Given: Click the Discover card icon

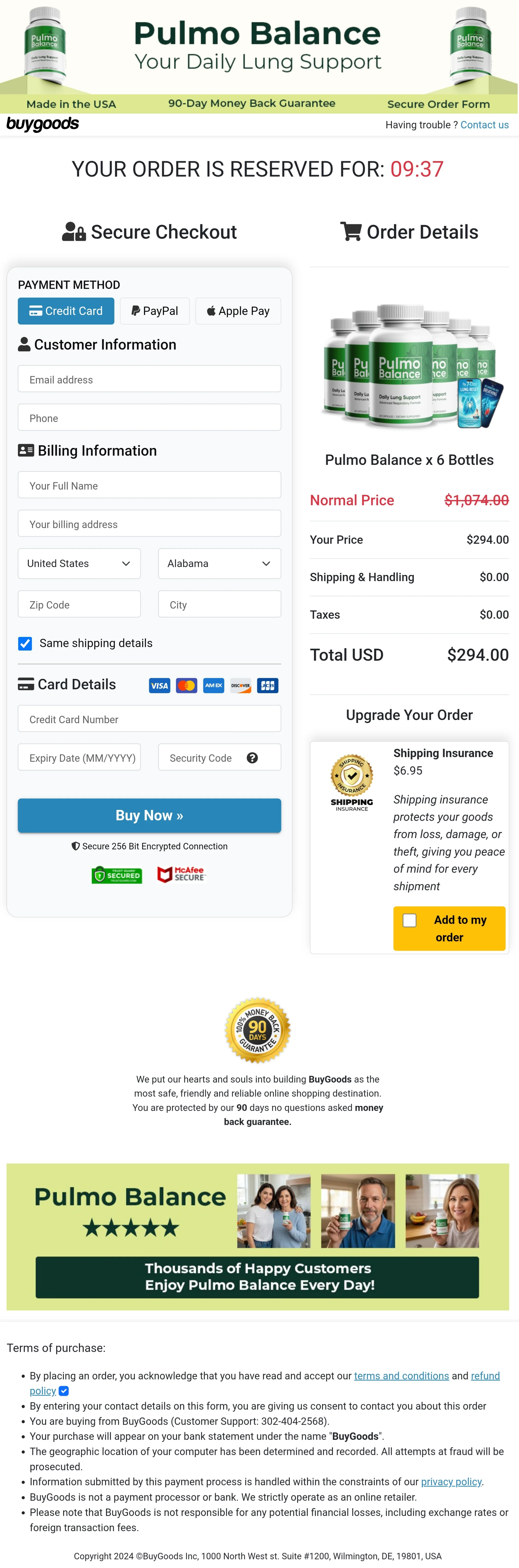Looking at the screenshot, I should (x=240, y=685).
